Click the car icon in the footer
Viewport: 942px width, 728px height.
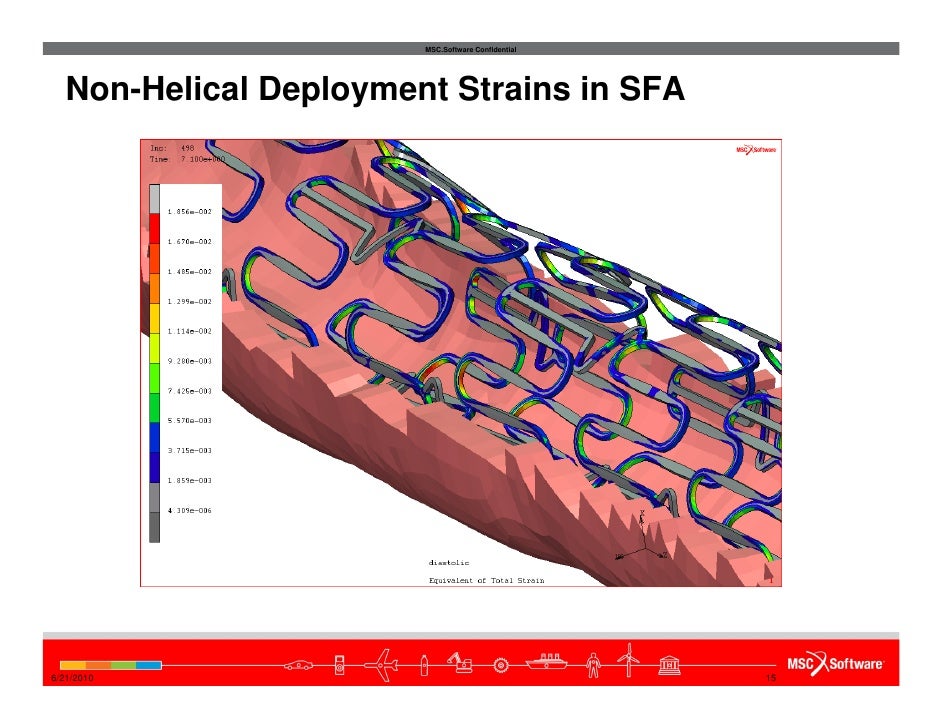click(298, 666)
